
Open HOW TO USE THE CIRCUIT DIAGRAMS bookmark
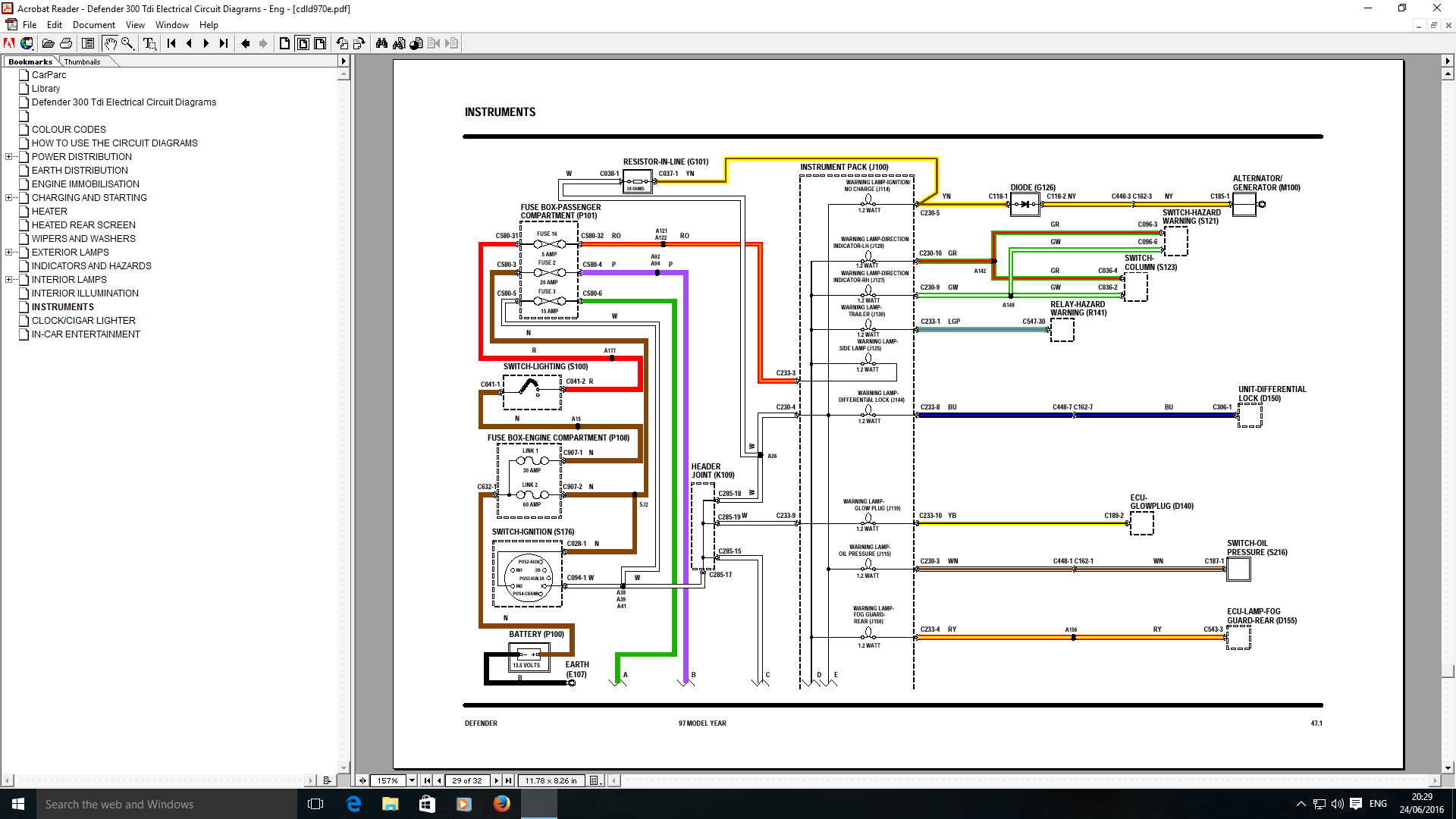point(115,143)
